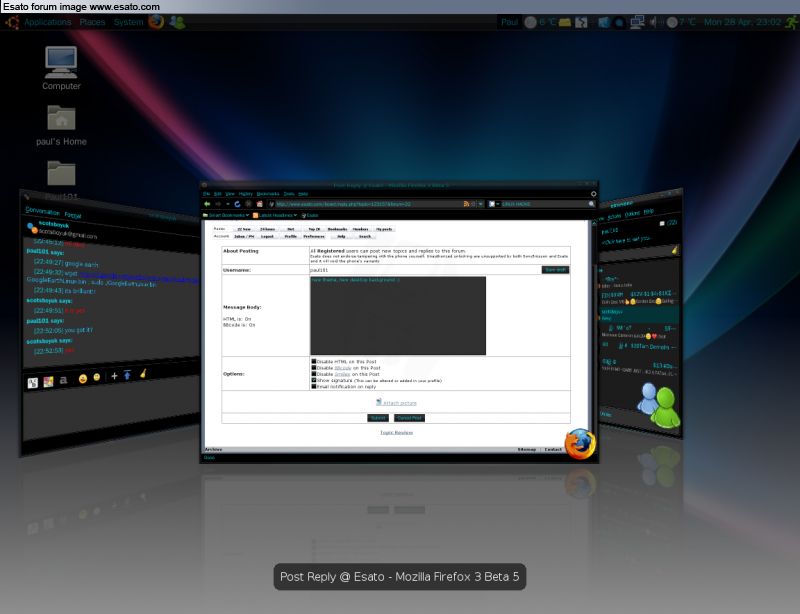The width and height of the screenshot is (800, 614).
Task: Enable Email notification on reply checkbox
Action: (314, 386)
